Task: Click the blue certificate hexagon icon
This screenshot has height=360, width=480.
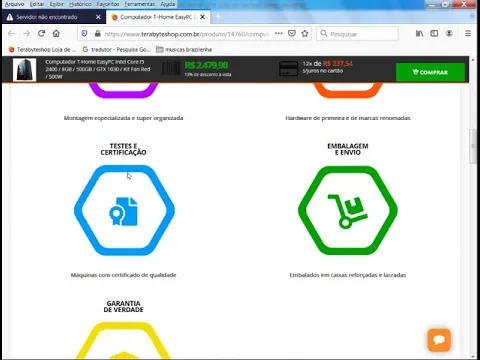Action: 124,211
